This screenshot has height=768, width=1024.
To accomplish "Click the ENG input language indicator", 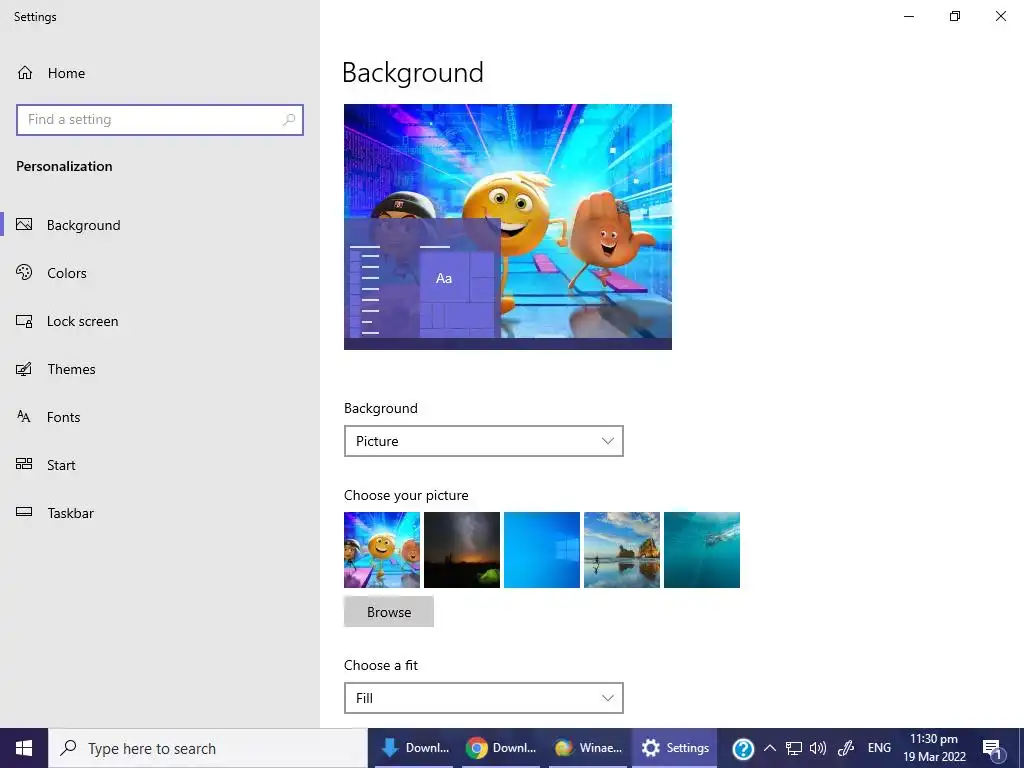I will click(x=879, y=748).
